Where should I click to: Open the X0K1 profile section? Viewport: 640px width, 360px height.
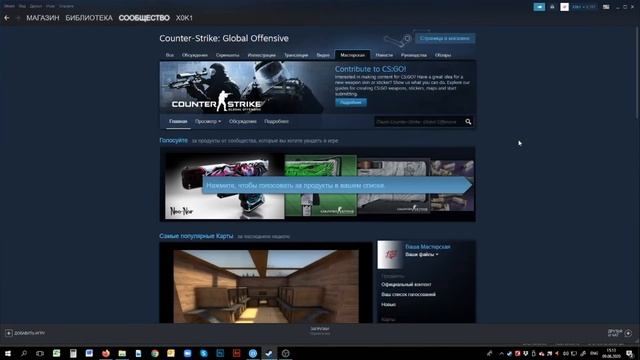pyautogui.click(x=184, y=18)
